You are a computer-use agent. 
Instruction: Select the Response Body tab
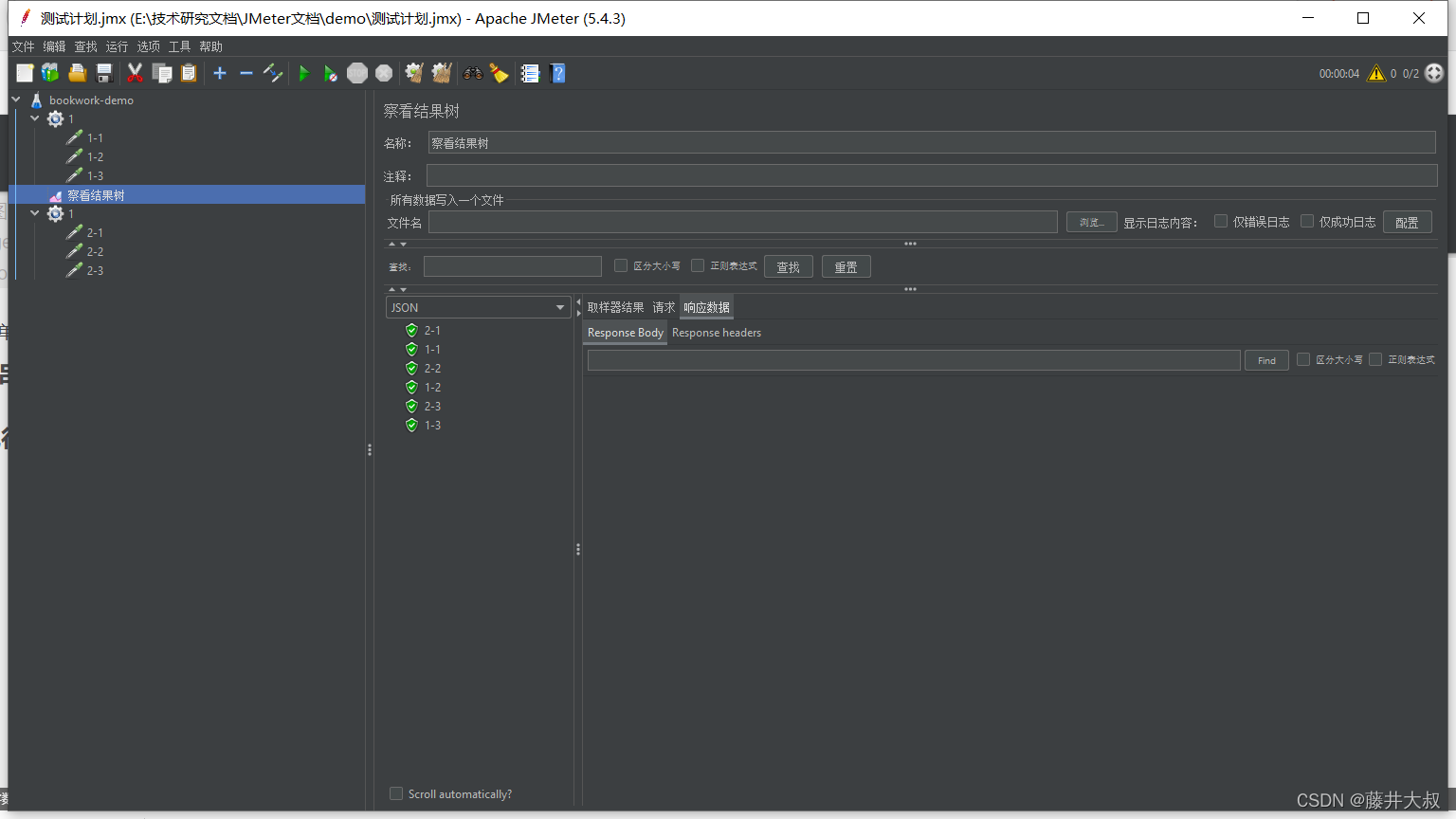[x=625, y=333]
